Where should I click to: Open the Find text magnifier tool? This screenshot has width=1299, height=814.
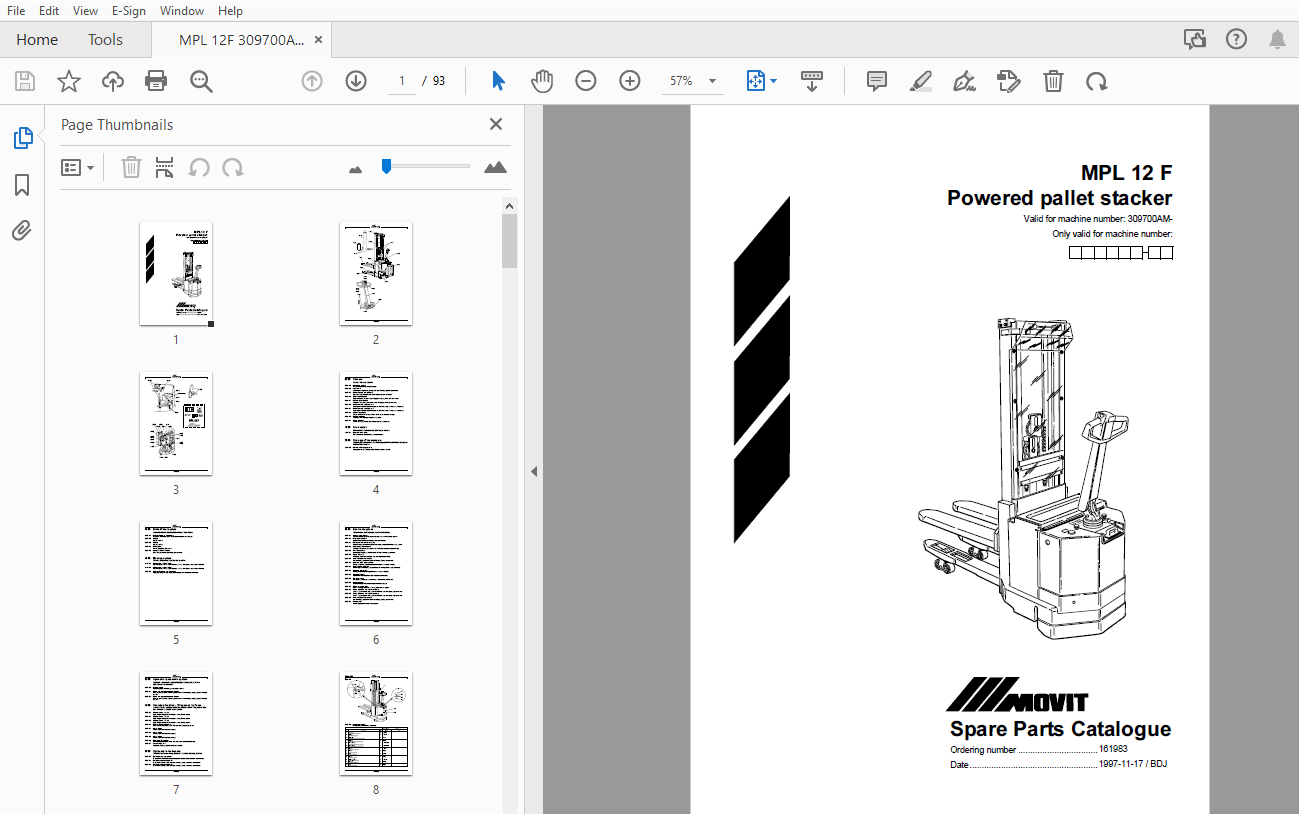[x=201, y=81]
